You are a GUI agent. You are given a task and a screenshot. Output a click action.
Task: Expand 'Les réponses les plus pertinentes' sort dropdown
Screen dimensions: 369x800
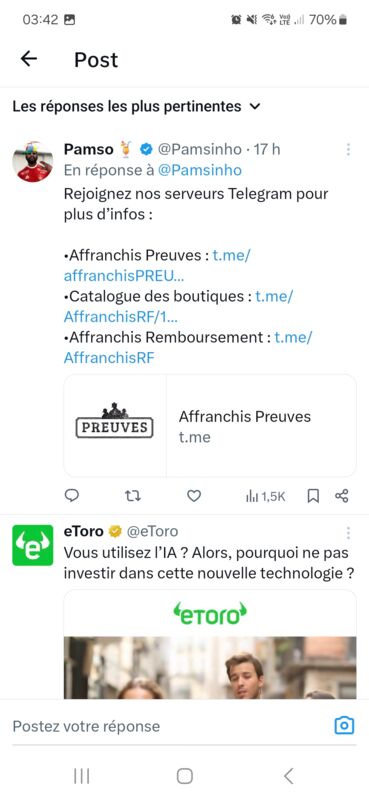[x=136, y=107]
